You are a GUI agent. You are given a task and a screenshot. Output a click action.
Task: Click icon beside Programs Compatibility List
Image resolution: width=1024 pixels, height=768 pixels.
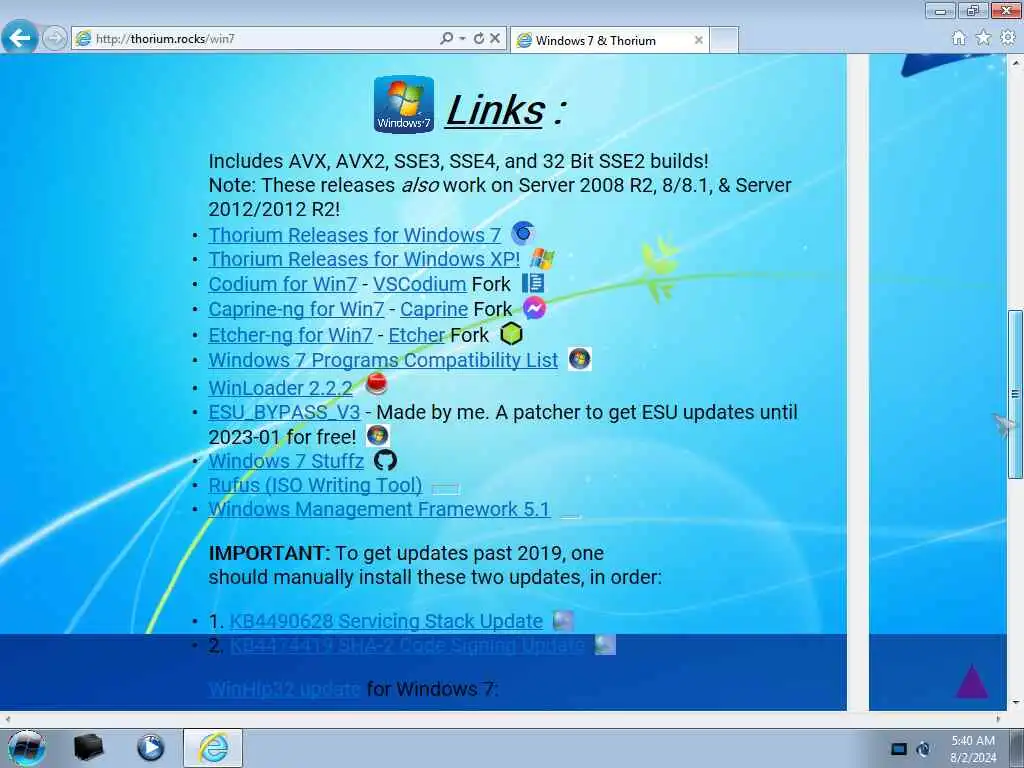(579, 359)
